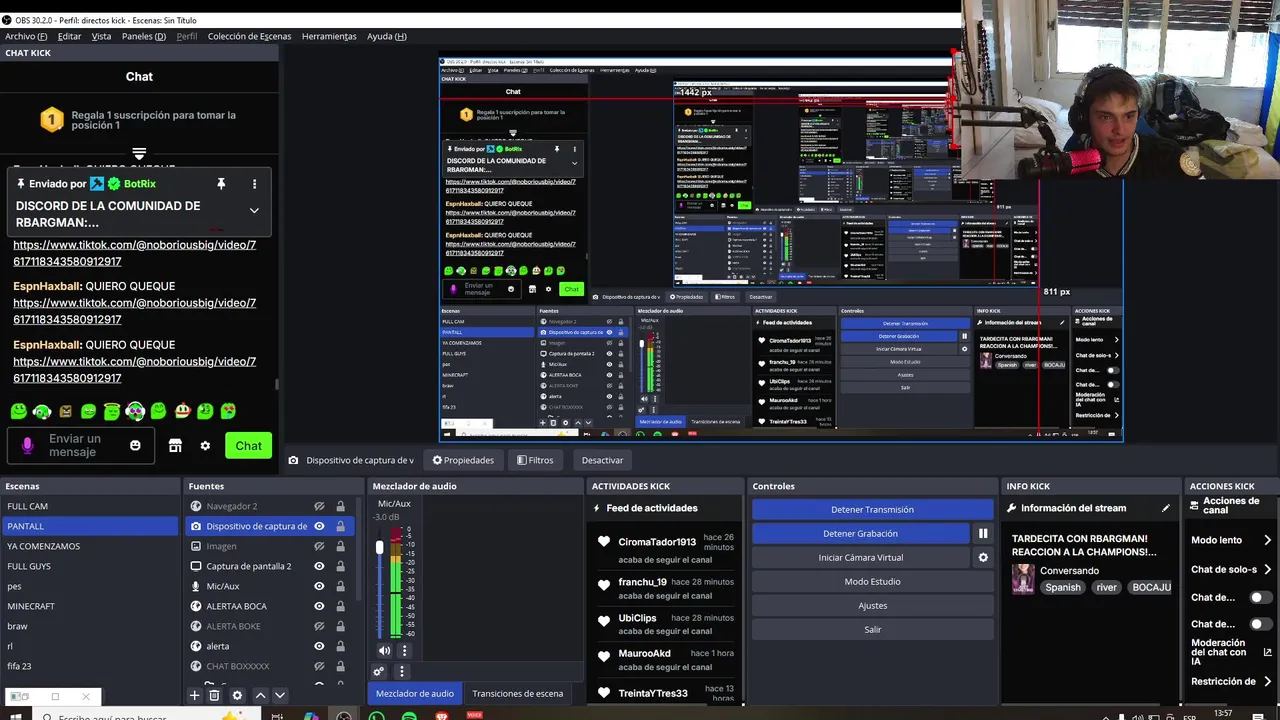Edit stream information with pencil icon
1280x720 pixels.
pyautogui.click(x=1166, y=508)
